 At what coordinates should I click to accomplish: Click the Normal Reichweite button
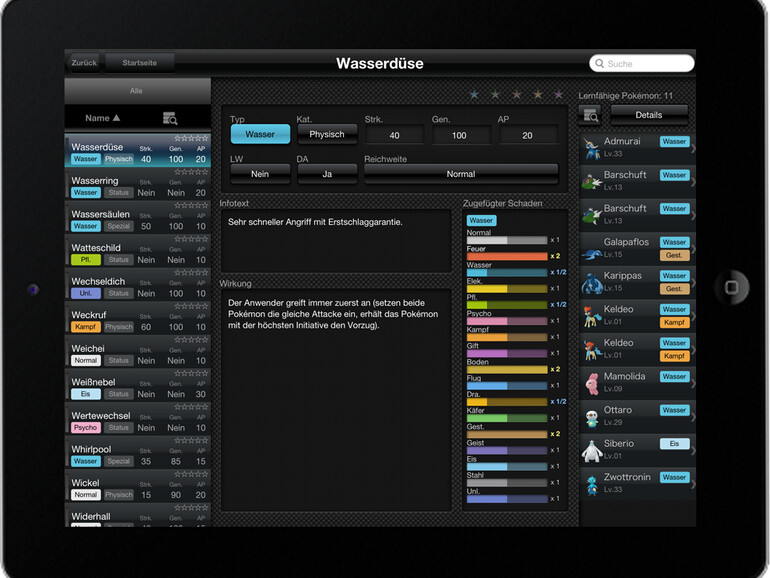461,174
